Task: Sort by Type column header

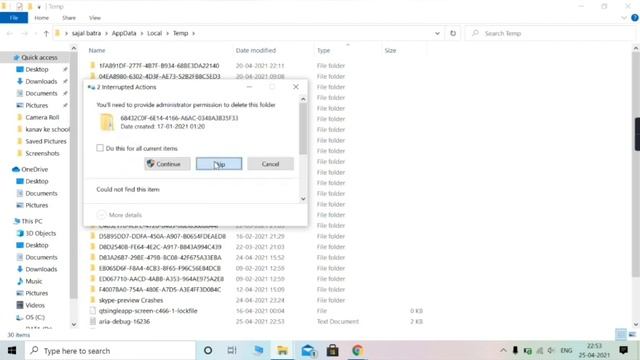Action: (324, 51)
